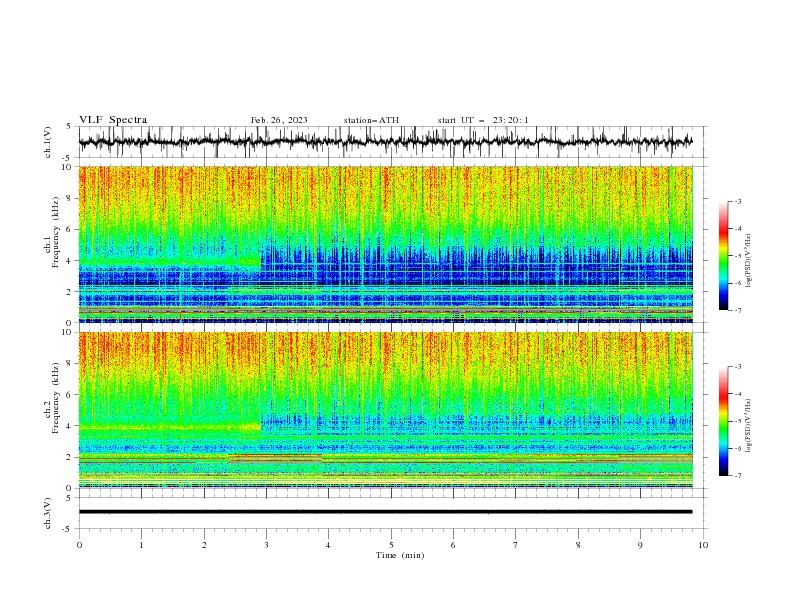The image size is (792, 612).
Task: Click the time axis tick label '3'
Action: (266, 545)
